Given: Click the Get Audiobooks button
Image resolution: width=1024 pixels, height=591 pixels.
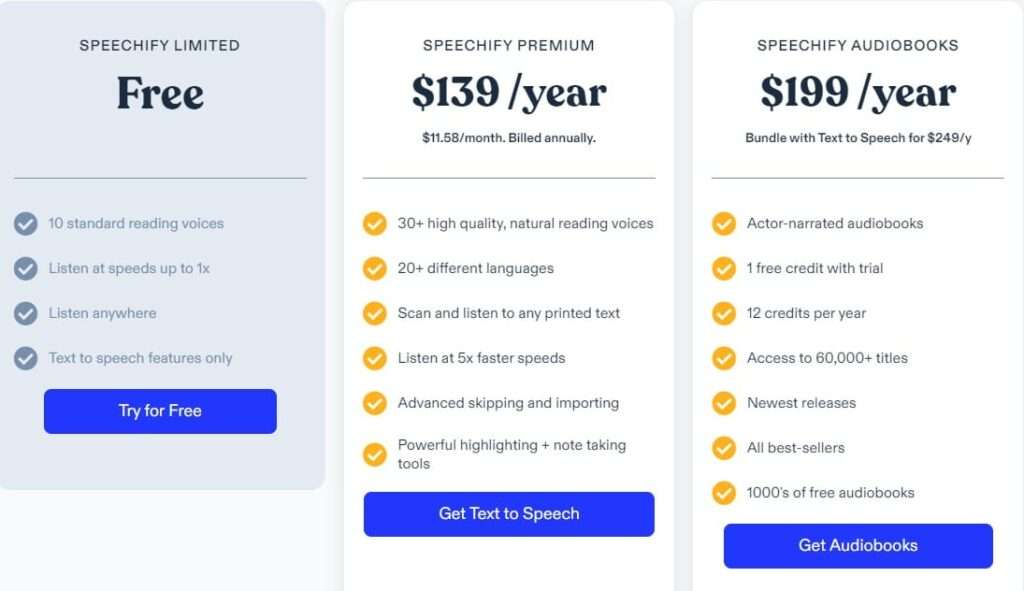Looking at the screenshot, I should point(858,545).
